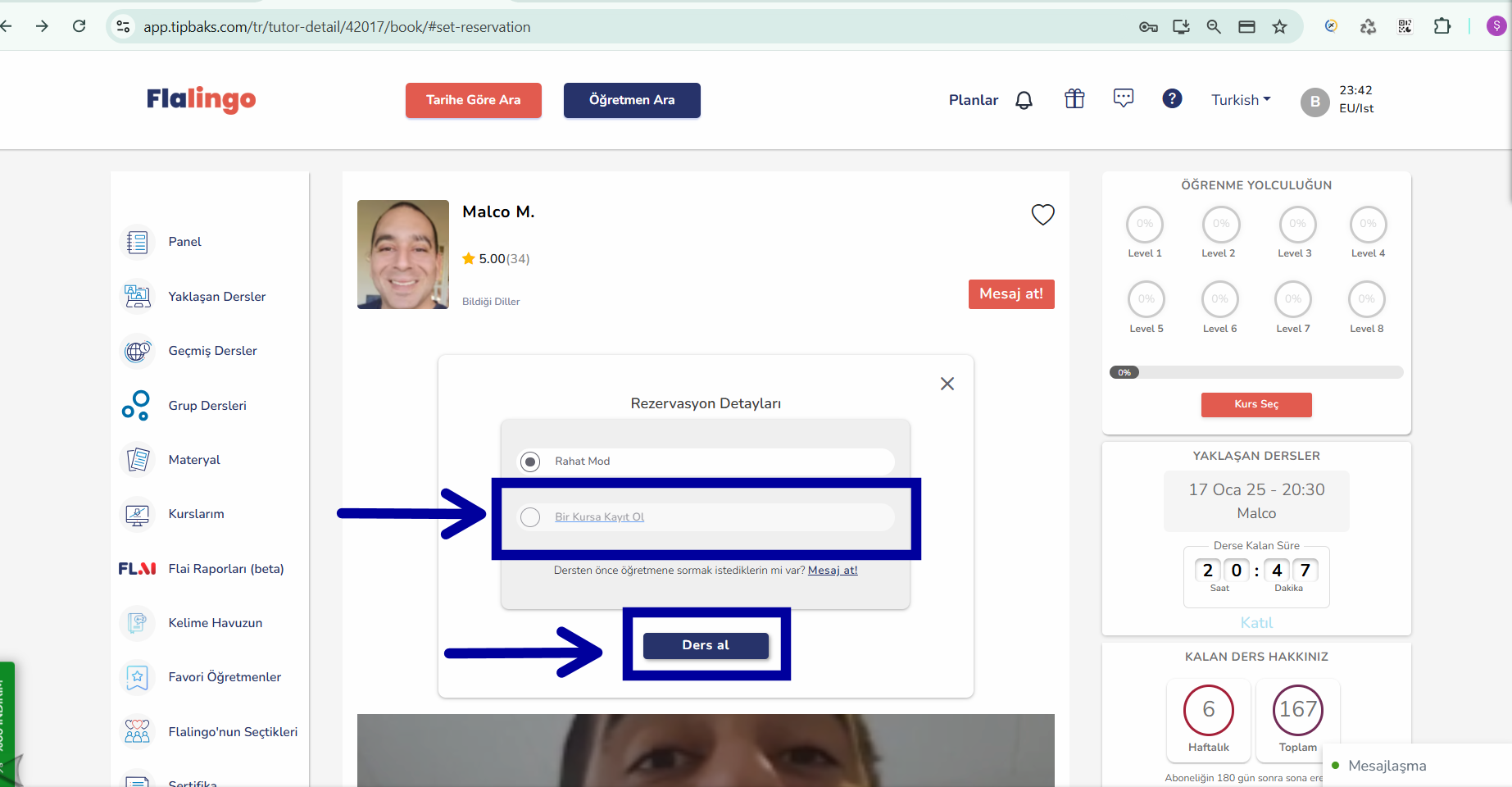Open Favori Öğretmenler menu item
Image resolution: width=1512 pixels, height=787 pixels.
(x=225, y=677)
